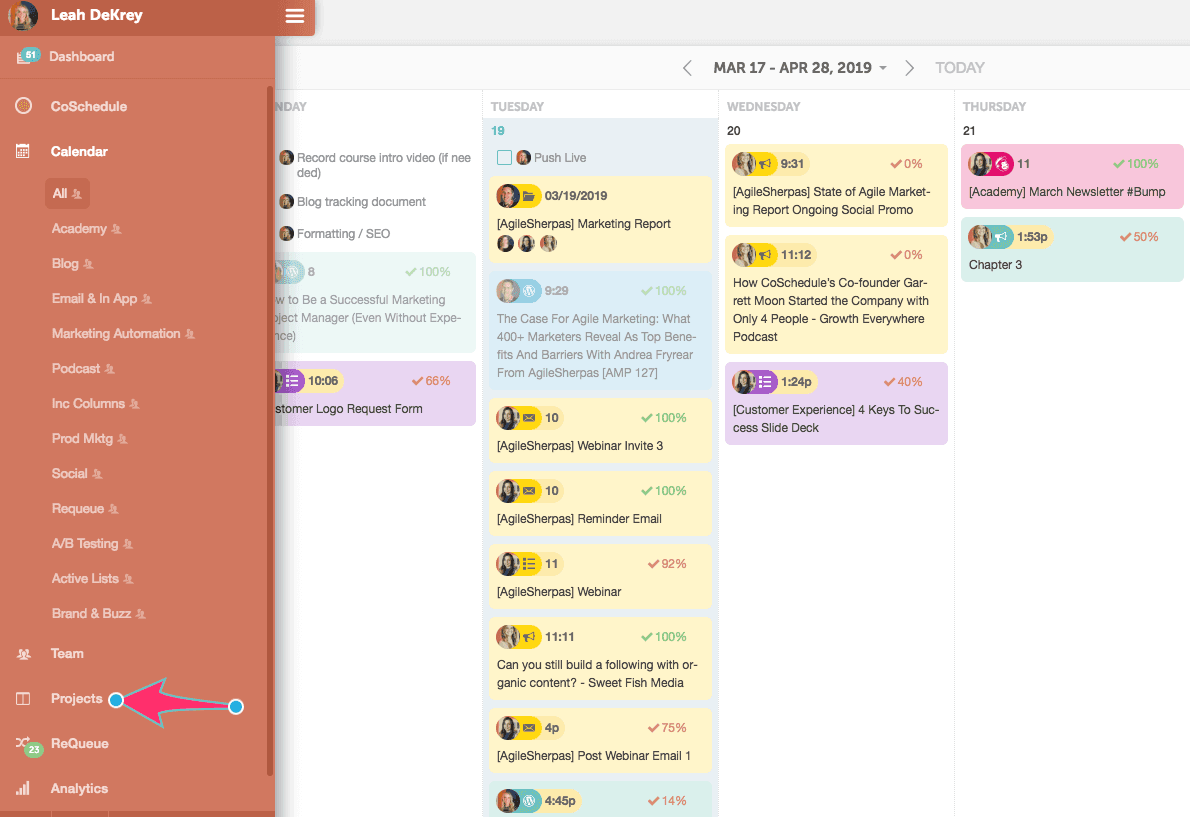The width and height of the screenshot is (1190, 817).
Task: Click list icon on AgileSherpas Webinar card
Action: (529, 564)
